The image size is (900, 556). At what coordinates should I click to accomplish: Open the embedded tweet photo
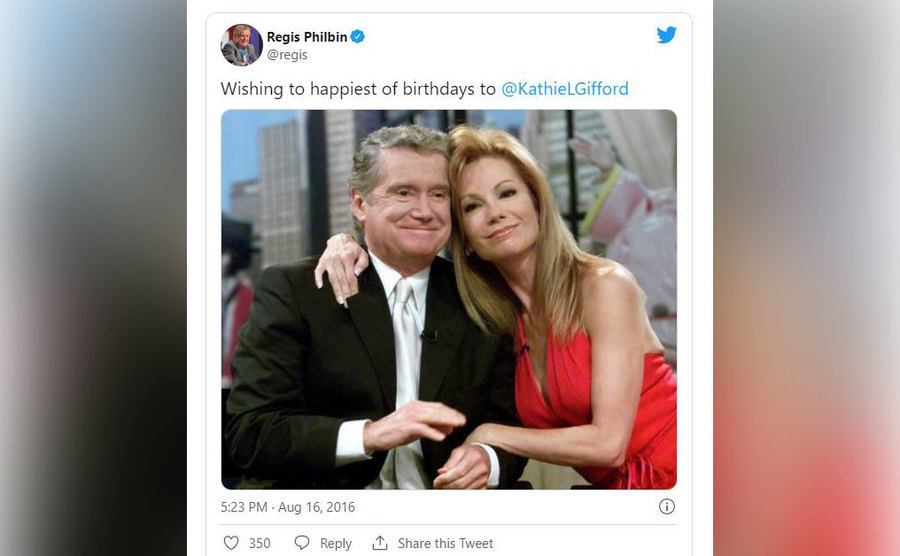tap(448, 299)
